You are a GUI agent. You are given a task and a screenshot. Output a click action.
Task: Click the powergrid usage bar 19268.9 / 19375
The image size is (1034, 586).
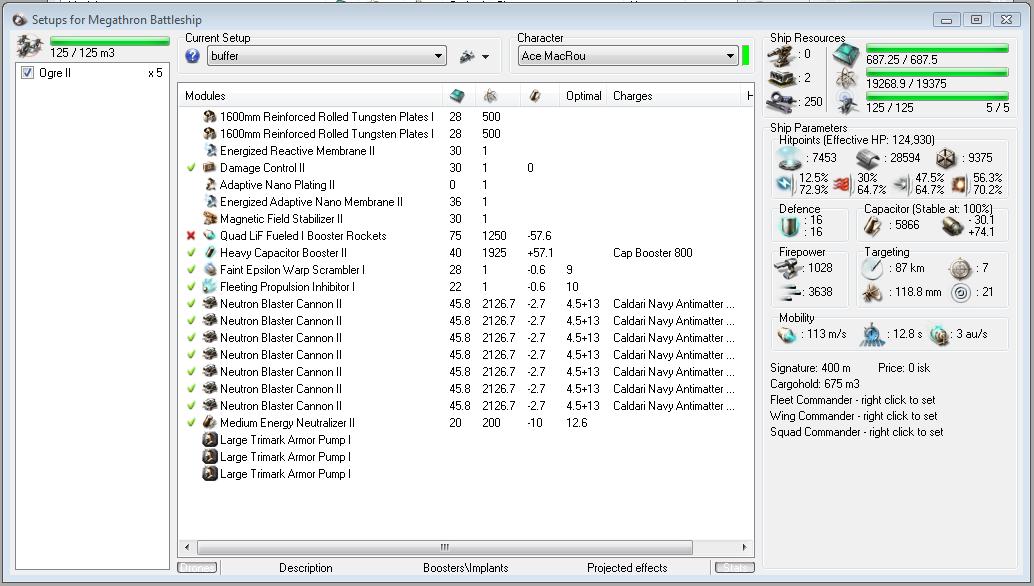click(937, 72)
